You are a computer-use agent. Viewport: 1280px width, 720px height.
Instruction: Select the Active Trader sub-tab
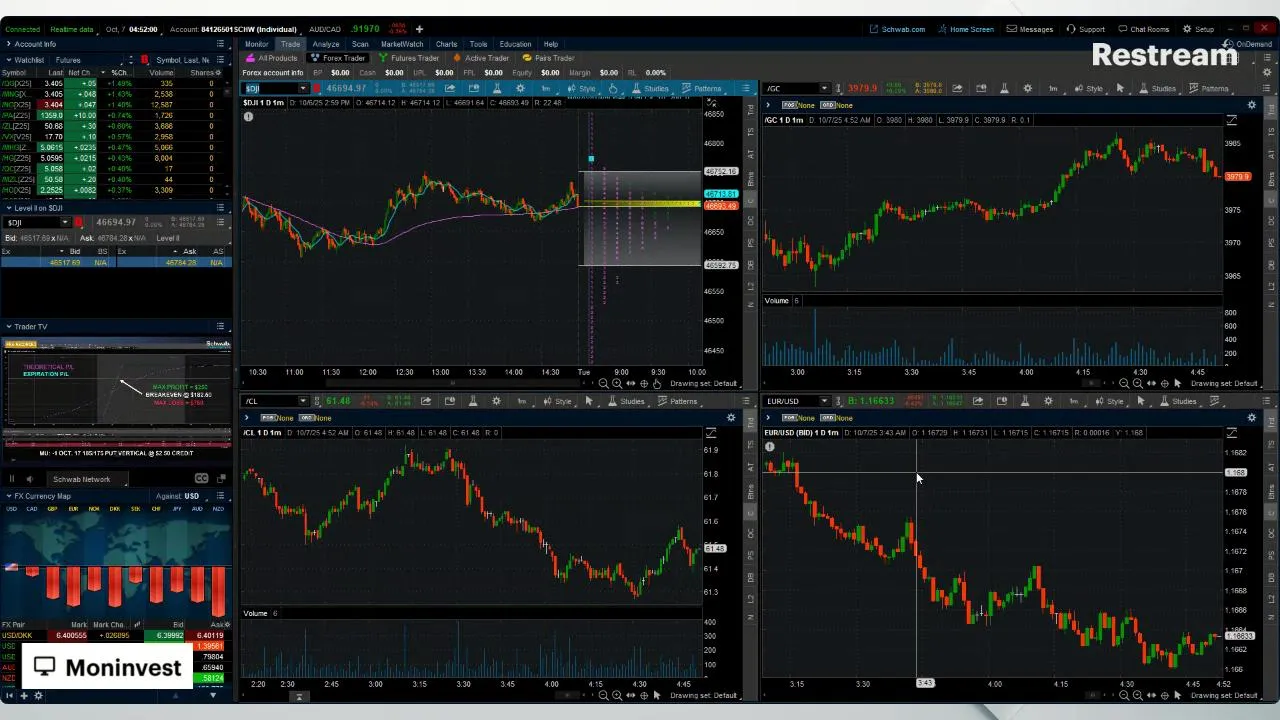[x=481, y=58]
